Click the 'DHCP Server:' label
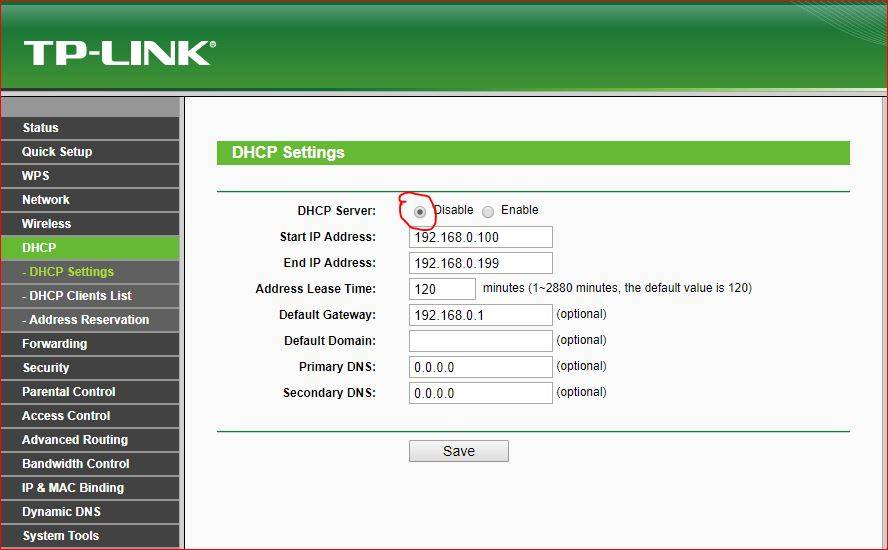The height and width of the screenshot is (550, 888). point(336,211)
